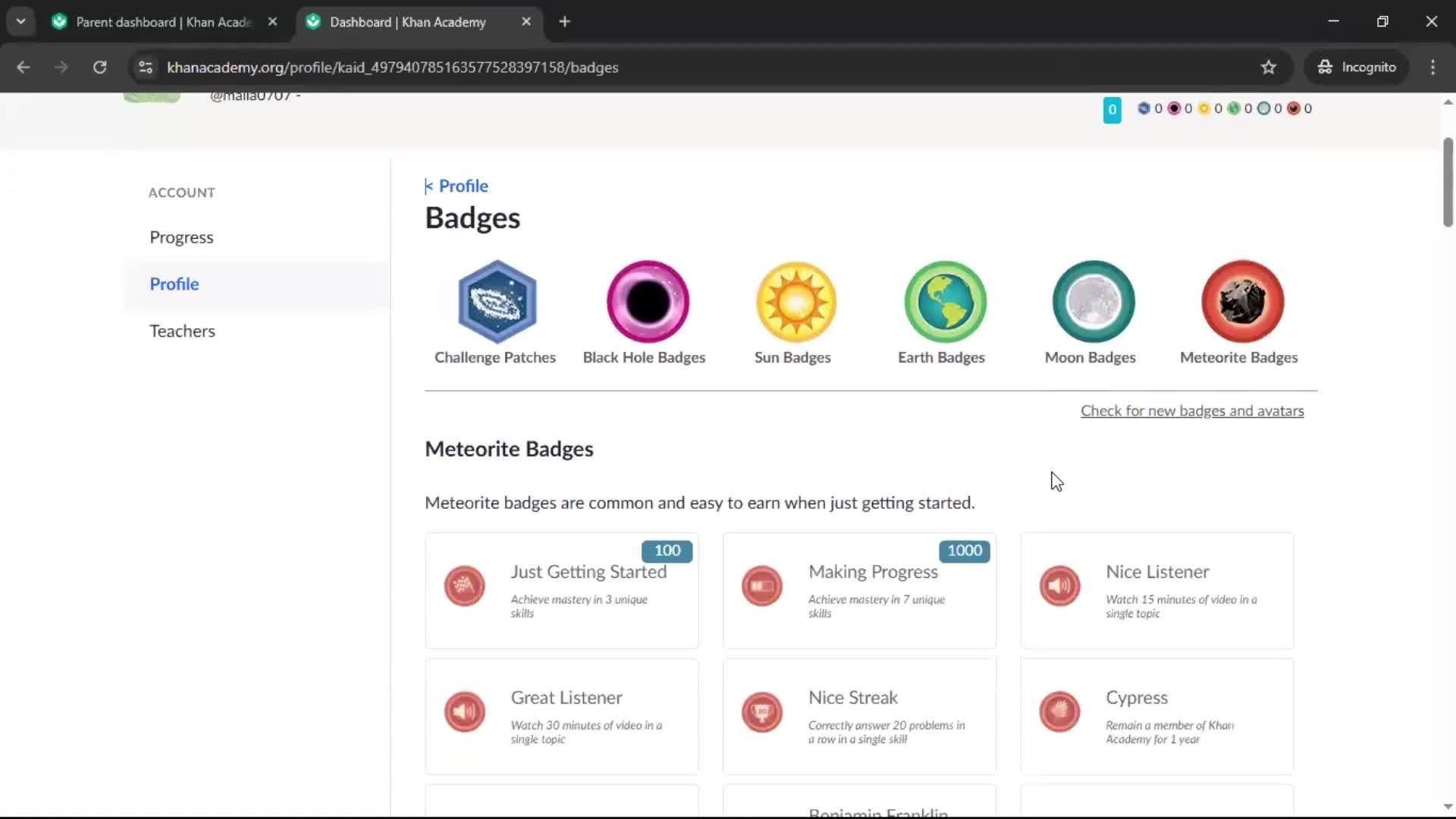Check for new badges and avatars
This screenshot has height=819, width=1456.
point(1192,411)
